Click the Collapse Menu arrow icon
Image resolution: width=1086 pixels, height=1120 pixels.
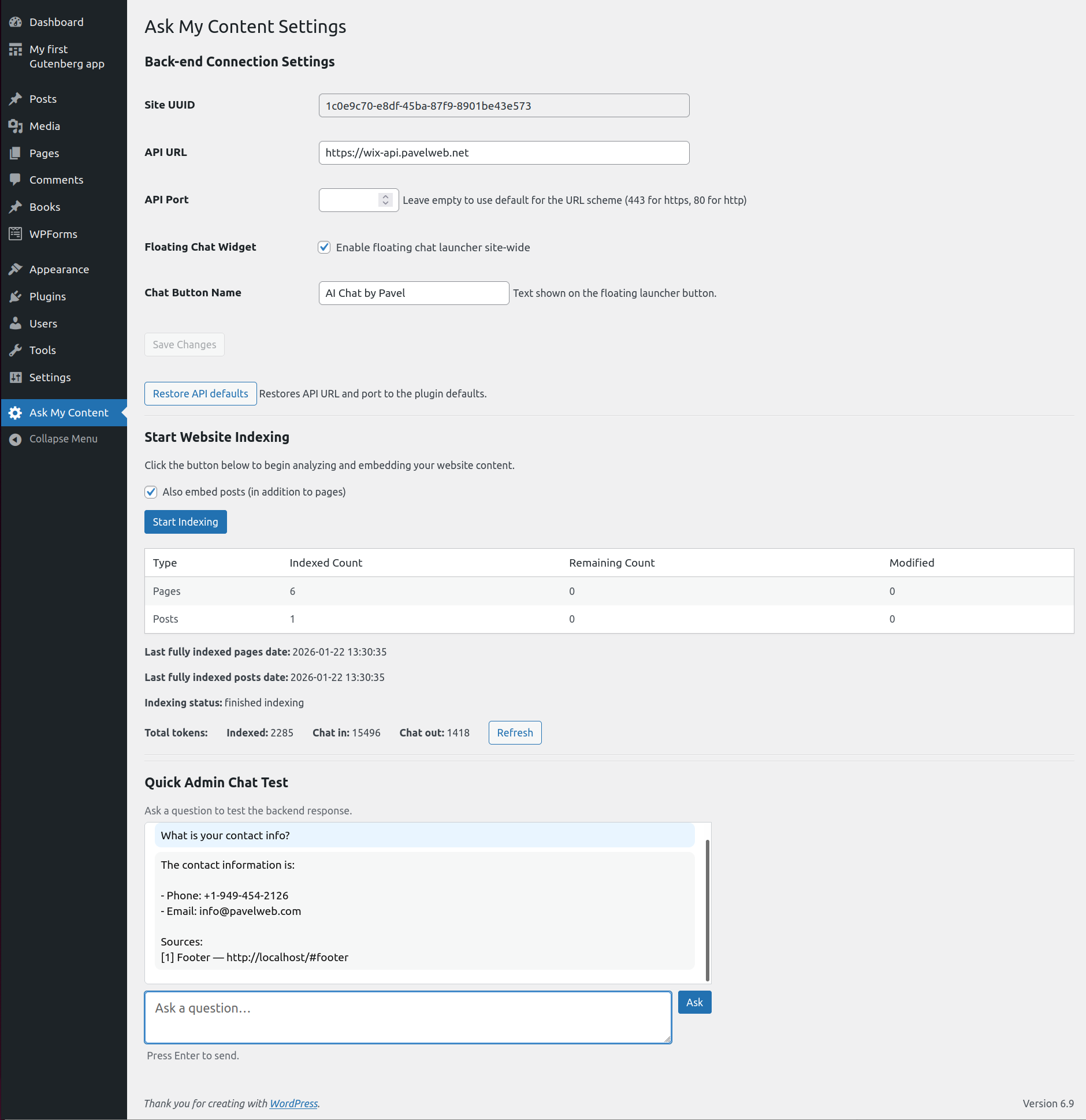pos(16,440)
